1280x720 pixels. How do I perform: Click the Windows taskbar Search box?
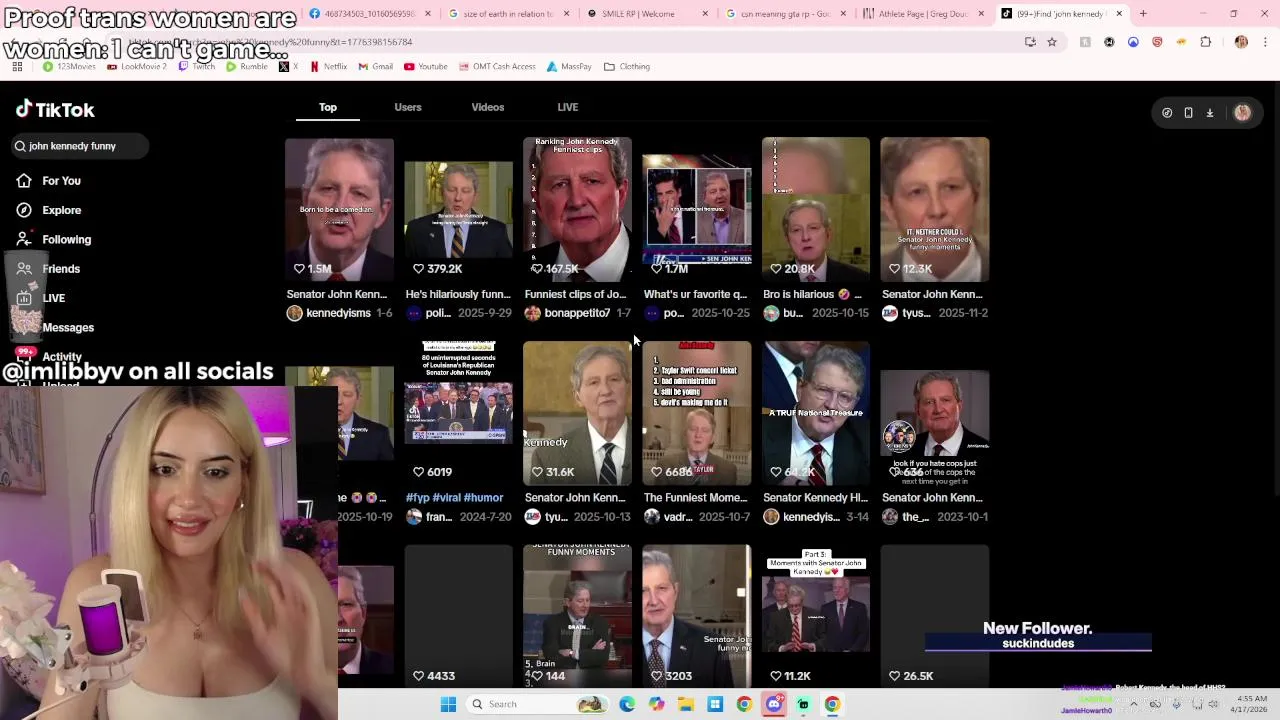click(538, 704)
